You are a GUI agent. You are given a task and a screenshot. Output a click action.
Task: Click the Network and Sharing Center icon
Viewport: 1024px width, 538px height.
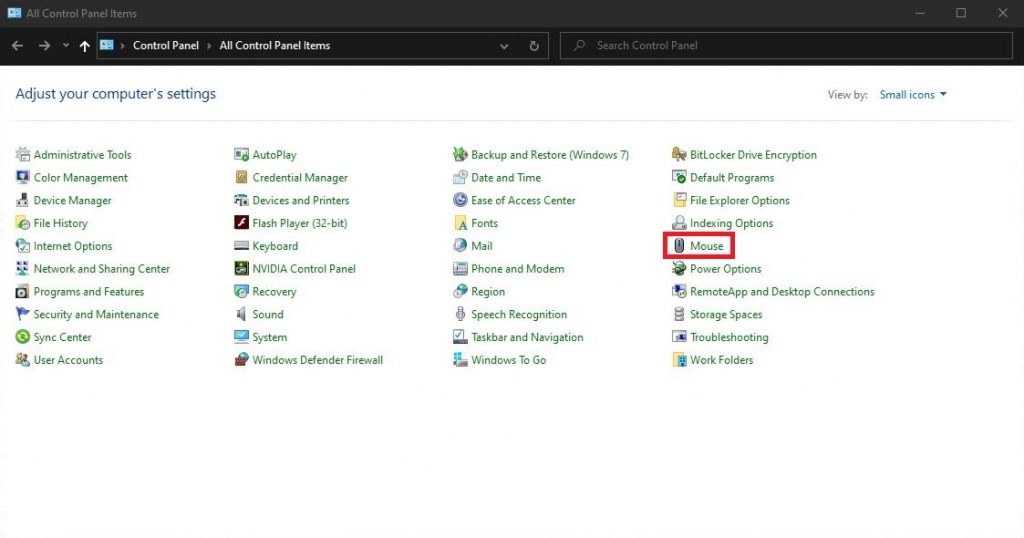[x=23, y=269]
